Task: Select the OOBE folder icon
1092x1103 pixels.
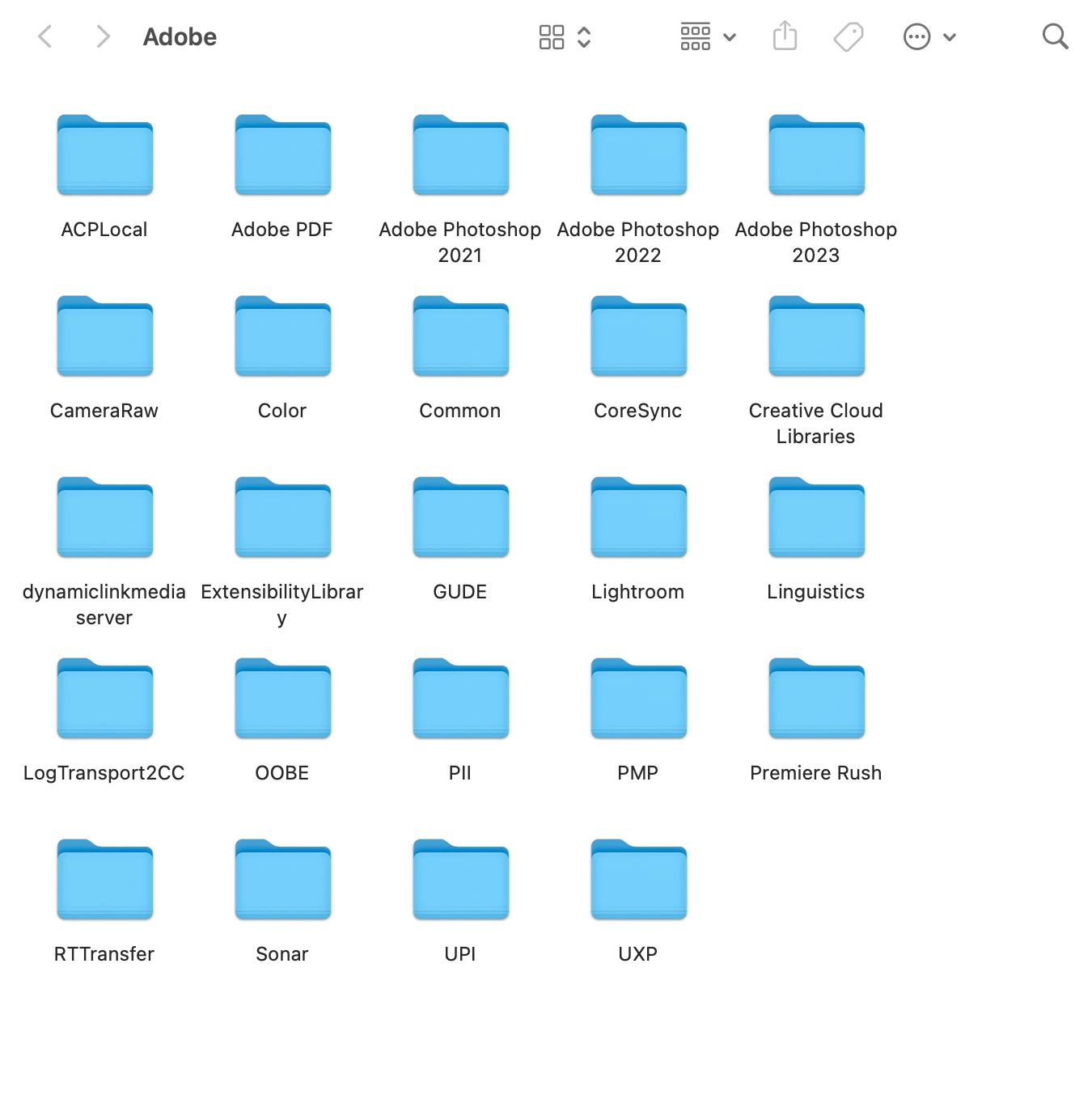Action: point(283,699)
